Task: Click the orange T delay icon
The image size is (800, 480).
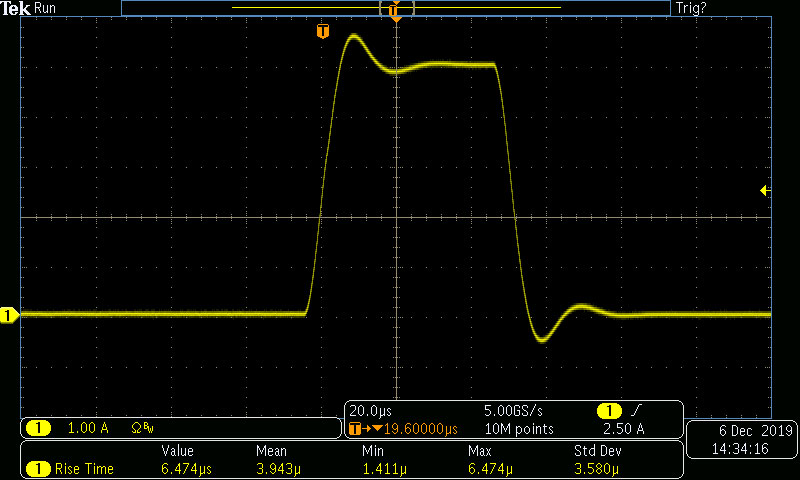Action: [359, 429]
